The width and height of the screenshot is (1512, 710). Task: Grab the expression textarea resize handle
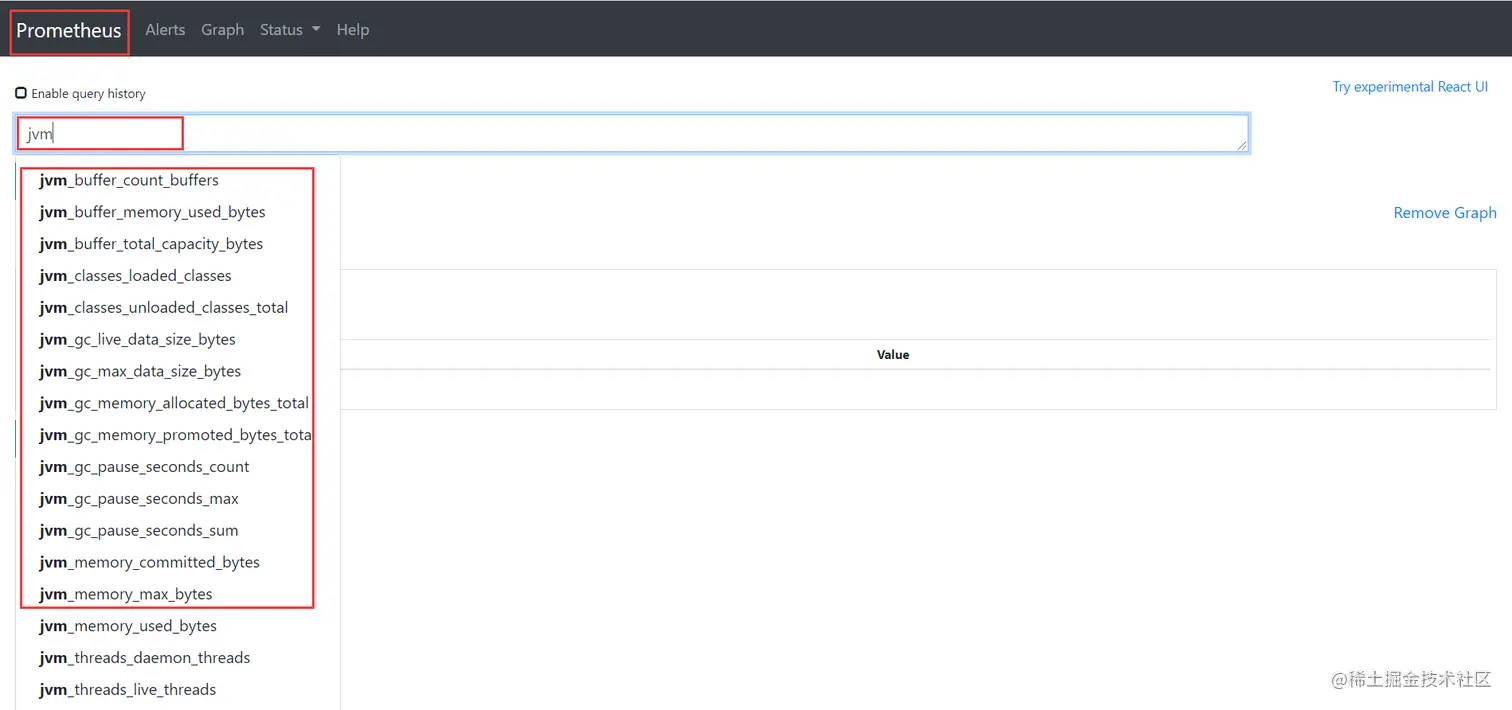click(x=1241, y=145)
